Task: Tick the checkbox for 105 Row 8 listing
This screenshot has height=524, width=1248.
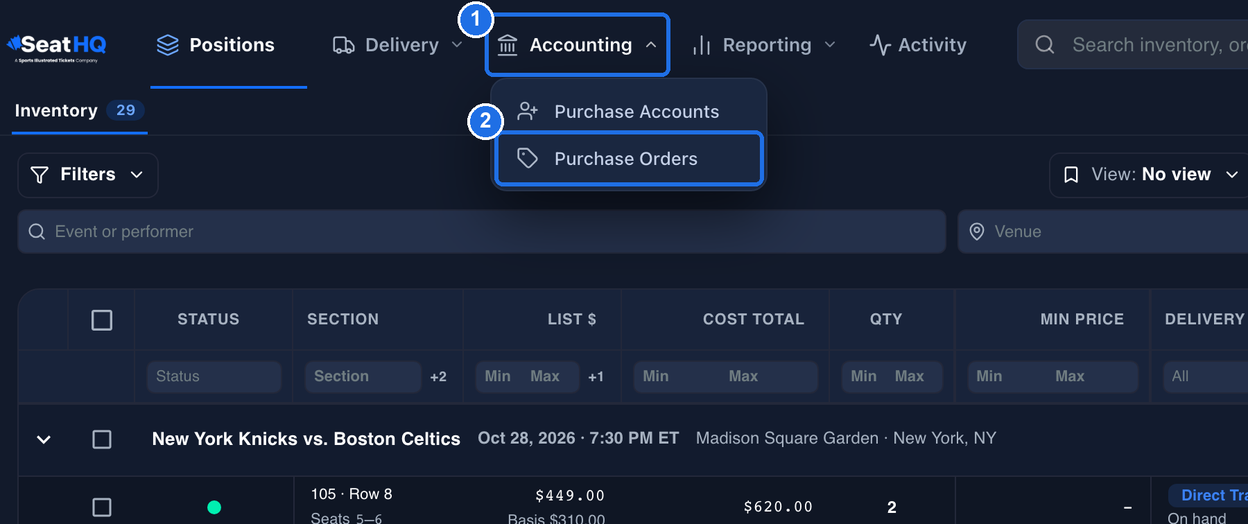Action: pyautogui.click(x=102, y=507)
